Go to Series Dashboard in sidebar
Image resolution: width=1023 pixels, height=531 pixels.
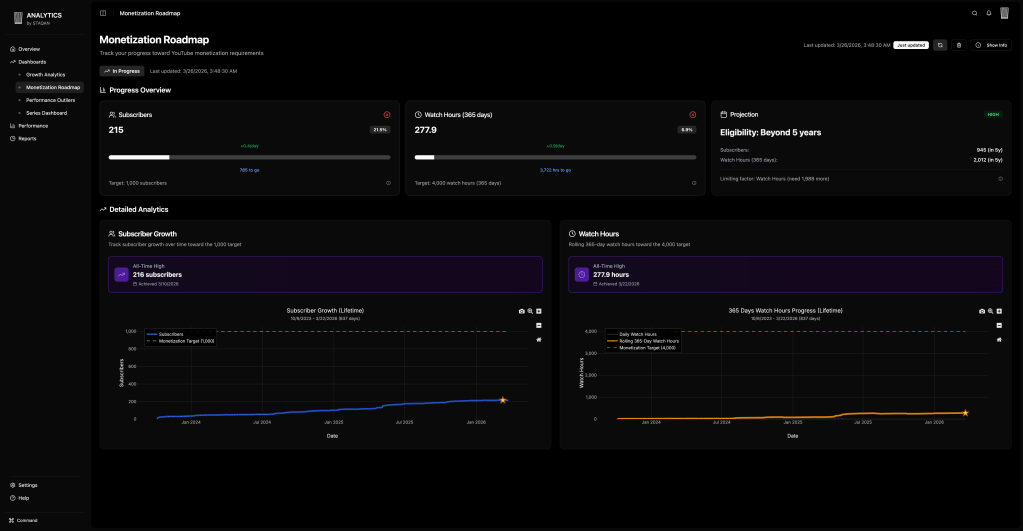[x=47, y=113]
